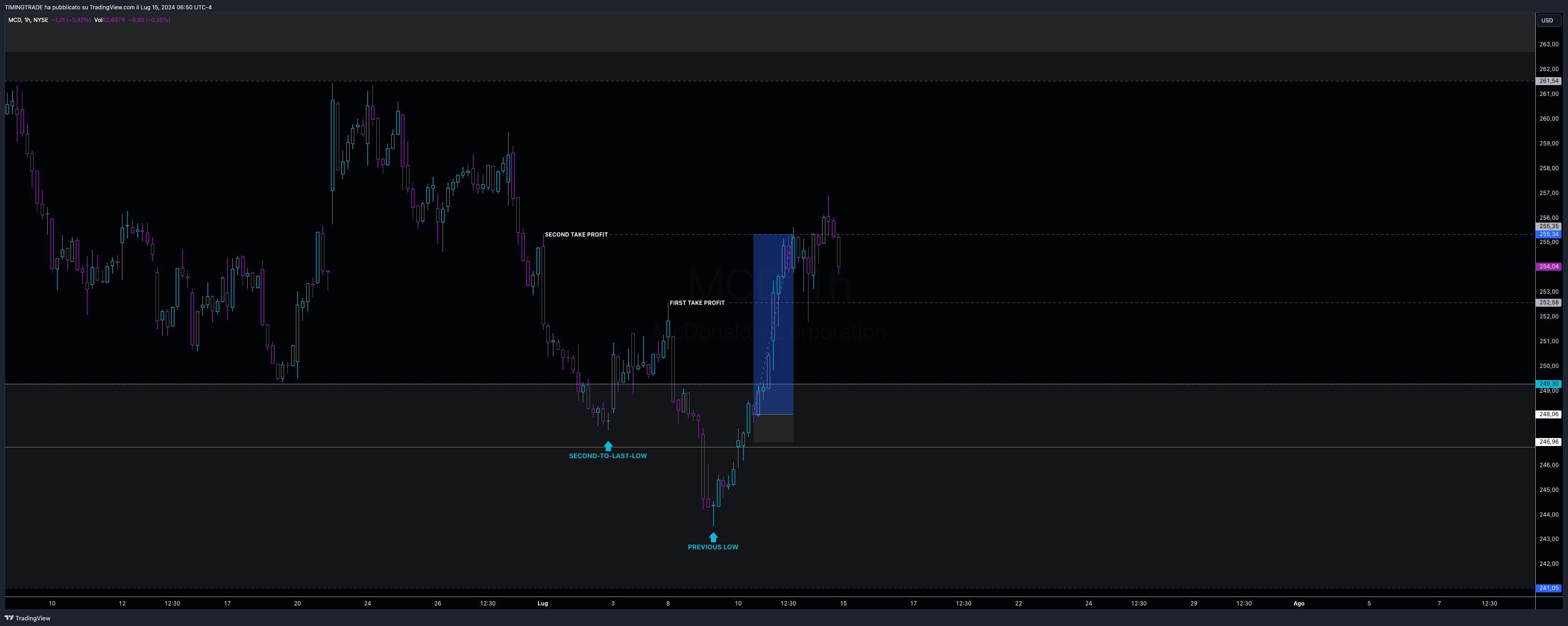The image size is (1568, 626).
Task: Click the 252,58 price level tag
Action: coord(1548,302)
